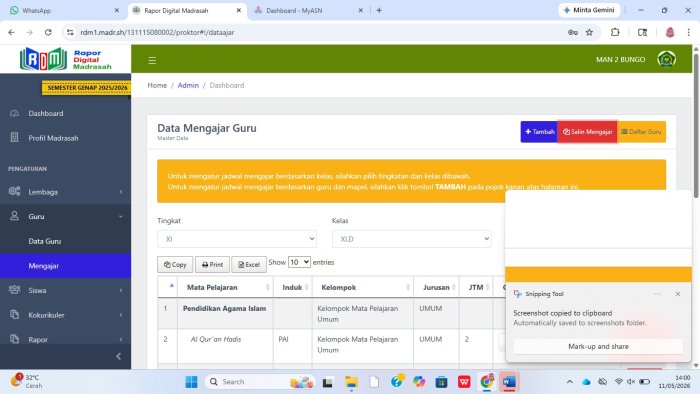
Task: Select the Mengajar submenu item
Action: [66, 265]
